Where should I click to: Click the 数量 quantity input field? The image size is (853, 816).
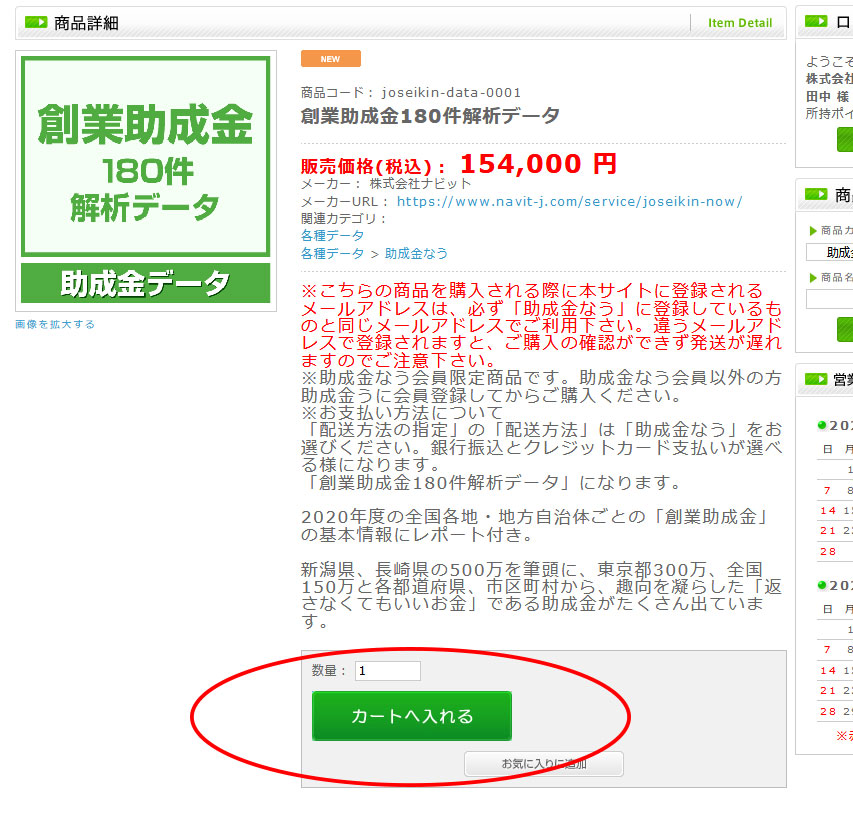(387, 671)
